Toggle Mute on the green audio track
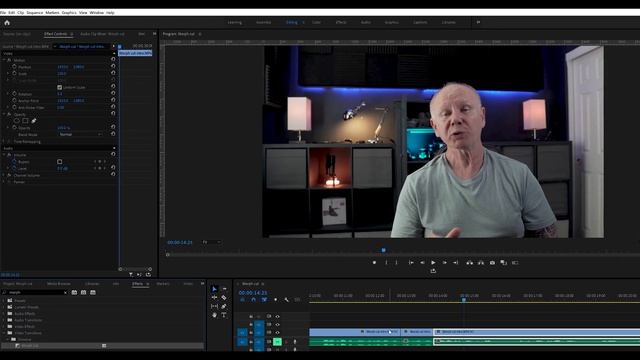 pyautogui.click(x=277, y=341)
